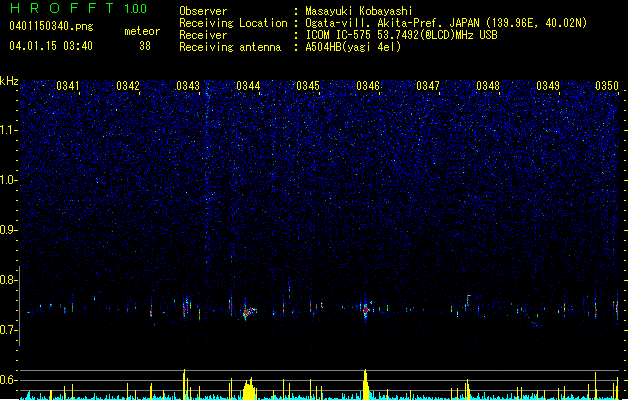Click the 1.1 kHz frequency tick label
Screen dimensions: 629x400
click(9, 130)
